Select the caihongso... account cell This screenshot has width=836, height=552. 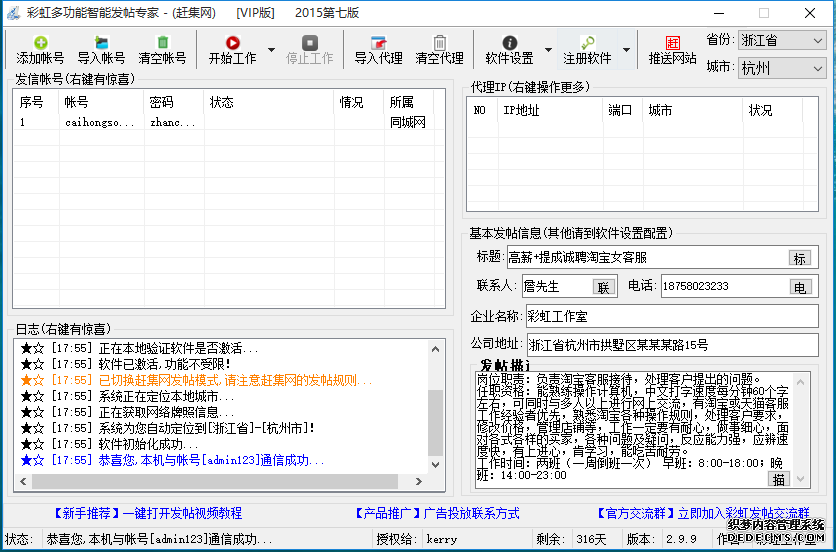pyautogui.click(x=100, y=123)
